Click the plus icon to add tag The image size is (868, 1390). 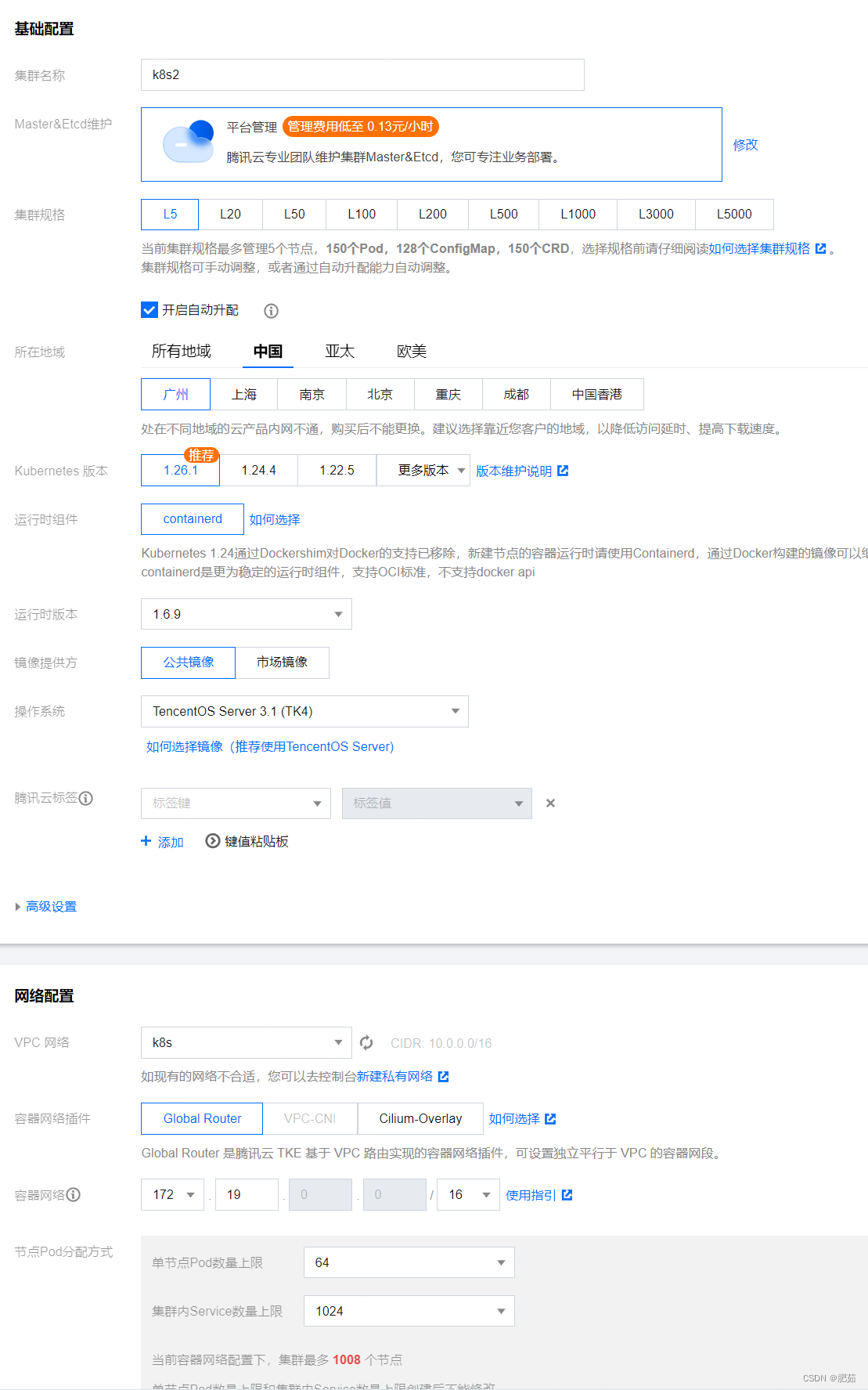click(146, 841)
